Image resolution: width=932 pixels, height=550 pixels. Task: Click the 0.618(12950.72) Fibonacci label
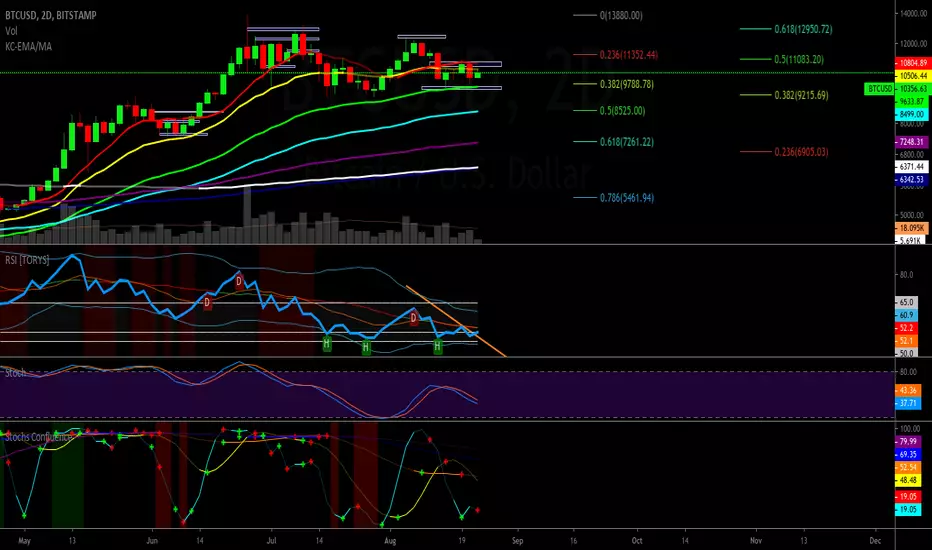coord(803,29)
